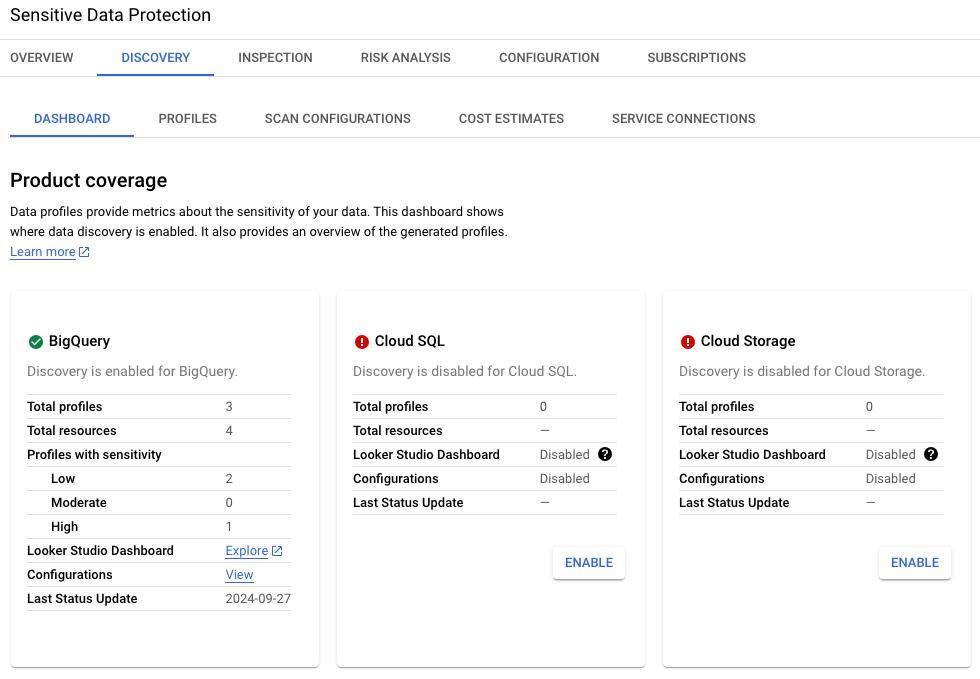
Task: Switch to the Subscriptions tab
Action: tap(696, 58)
